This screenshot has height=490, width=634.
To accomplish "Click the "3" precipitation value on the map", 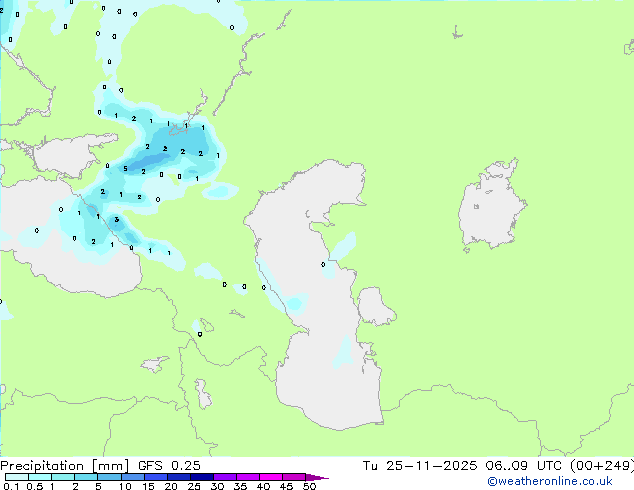I will point(116,220).
